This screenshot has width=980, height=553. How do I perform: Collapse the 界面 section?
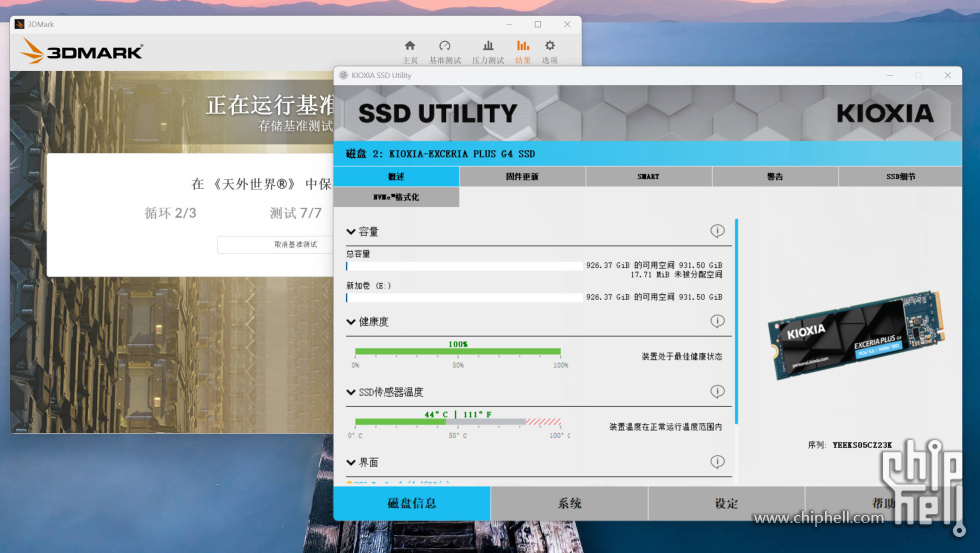point(351,462)
